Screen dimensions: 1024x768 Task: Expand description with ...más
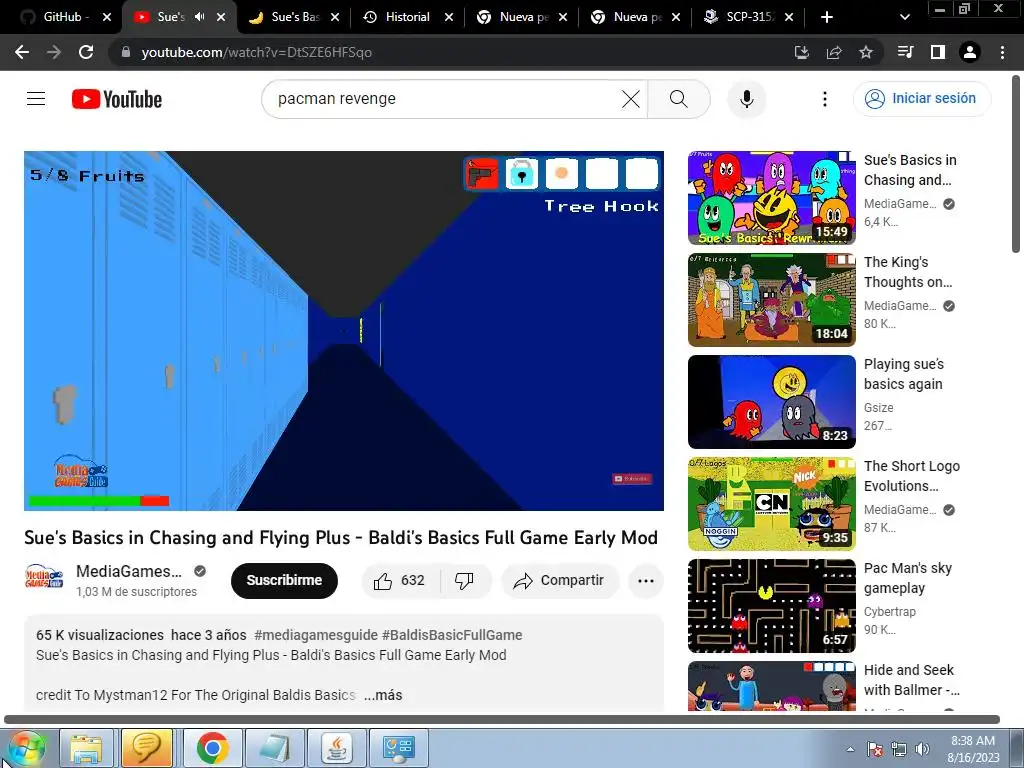[x=383, y=696]
